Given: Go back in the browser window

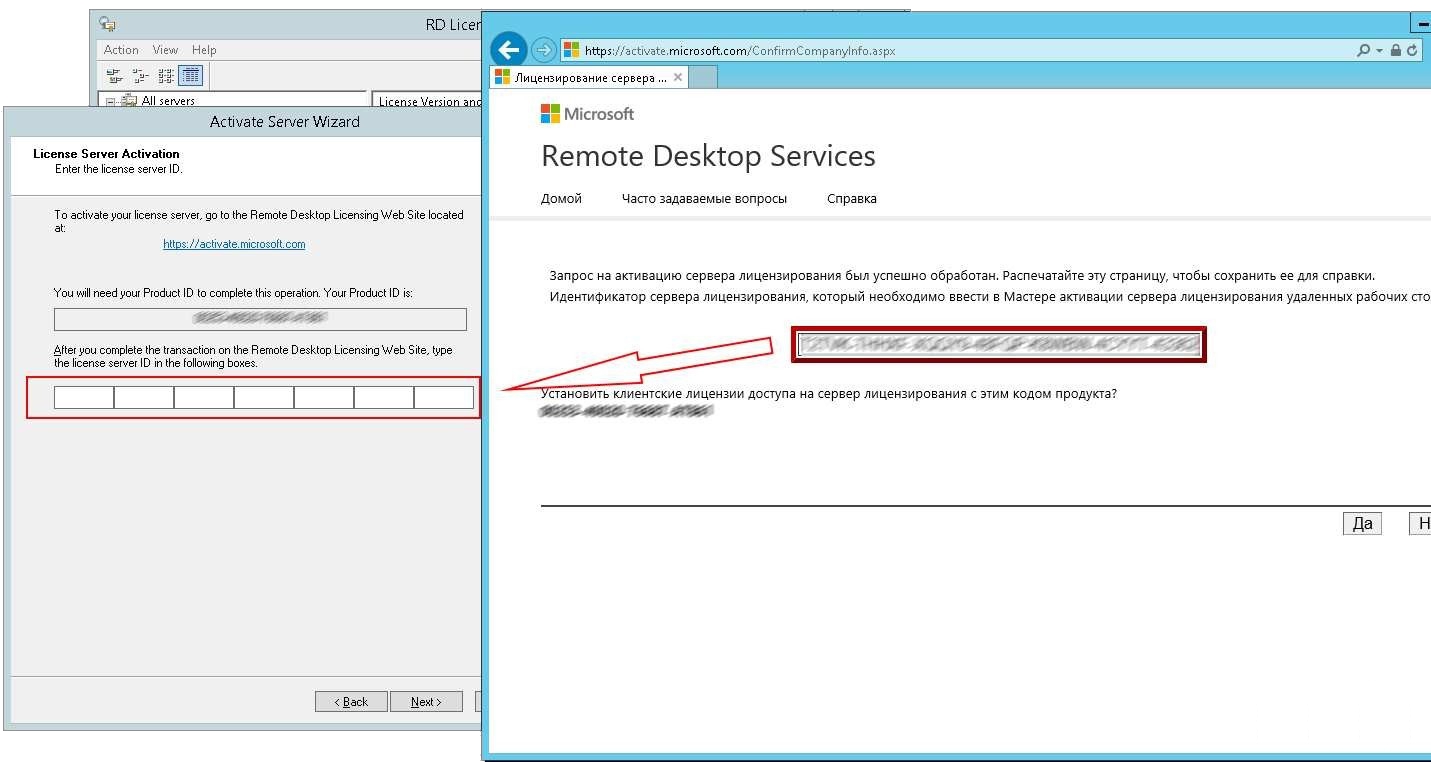Looking at the screenshot, I should coord(509,49).
